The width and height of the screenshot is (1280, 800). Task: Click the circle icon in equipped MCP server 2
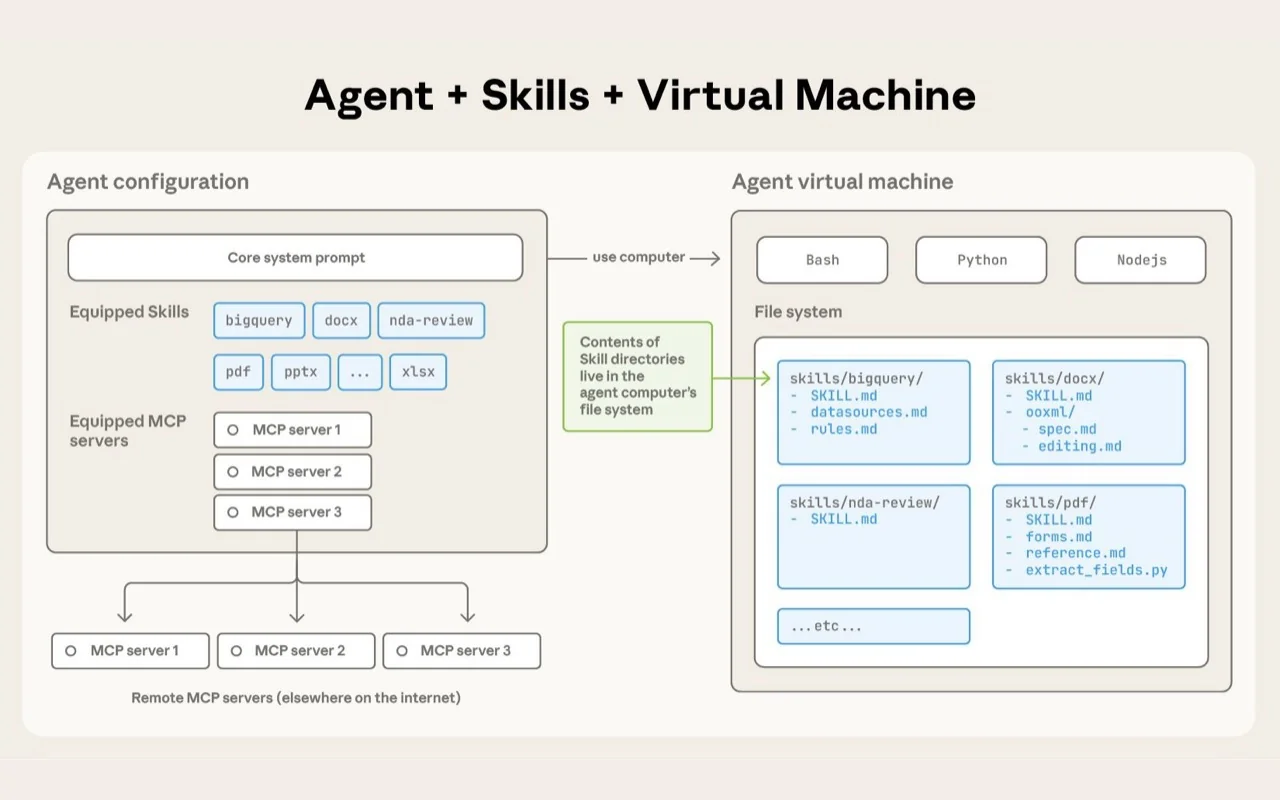[233, 472]
